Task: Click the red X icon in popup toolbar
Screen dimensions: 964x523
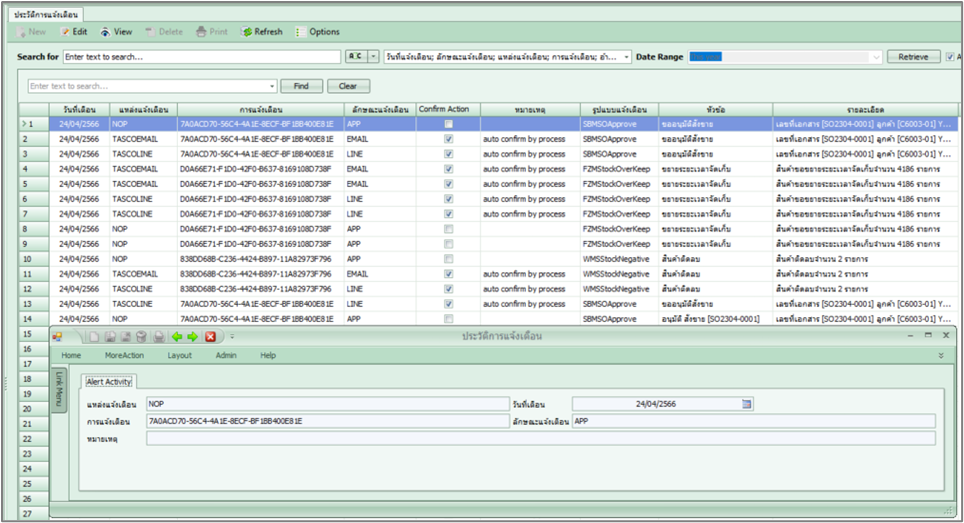Action: pyautogui.click(x=211, y=337)
